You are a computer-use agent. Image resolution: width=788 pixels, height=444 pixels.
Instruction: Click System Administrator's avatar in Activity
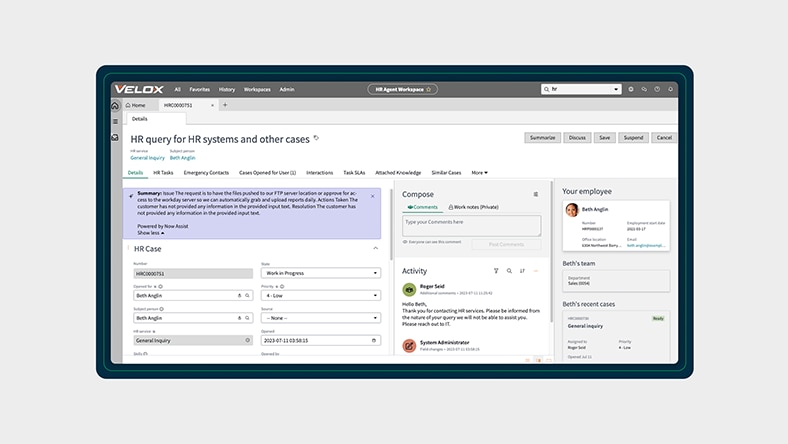409,346
